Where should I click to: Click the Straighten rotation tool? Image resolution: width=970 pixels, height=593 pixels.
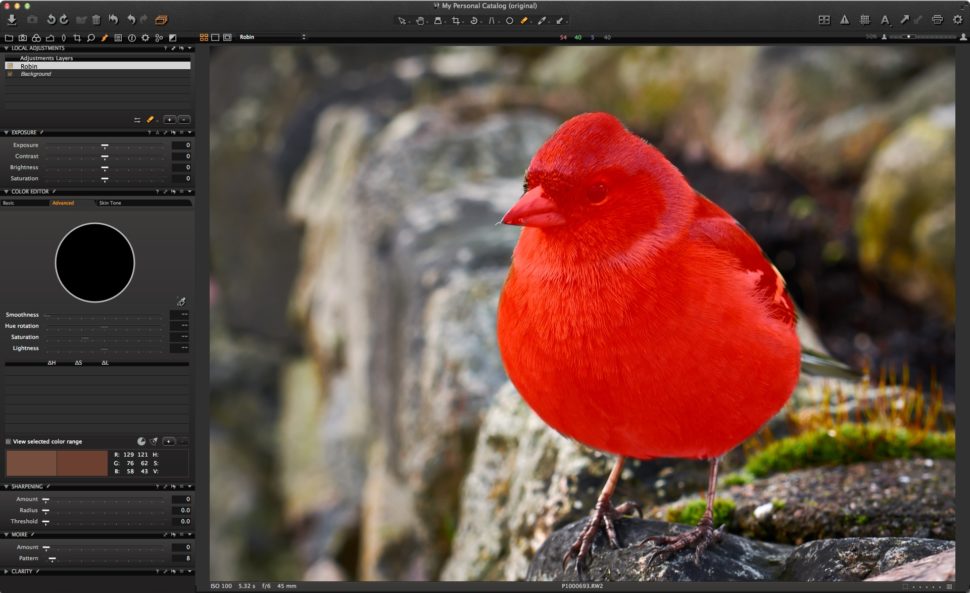pyautogui.click(x=473, y=19)
